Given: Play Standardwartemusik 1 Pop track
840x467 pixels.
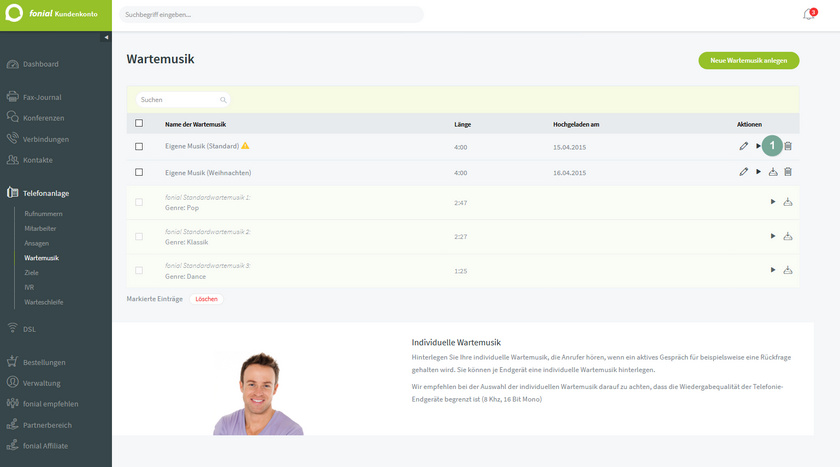Looking at the screenshot, I should pyautogui.click(x=773, y=202).
